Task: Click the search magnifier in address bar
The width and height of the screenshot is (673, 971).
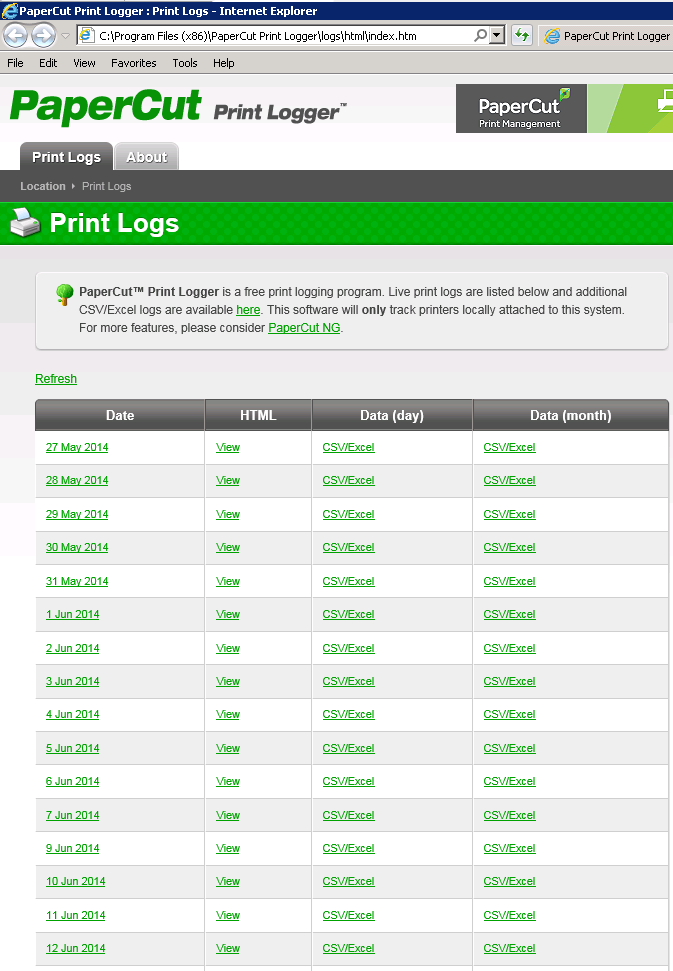Action: pyautogui.click(x=480, y=35)
